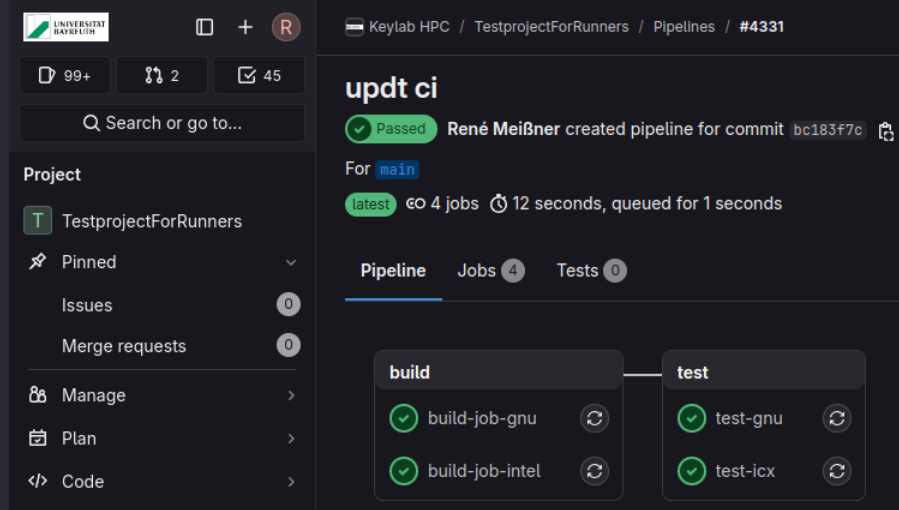This screenshot has width=899, height=510.
Task: Click the plus create new icon
Action: point(245,27)
